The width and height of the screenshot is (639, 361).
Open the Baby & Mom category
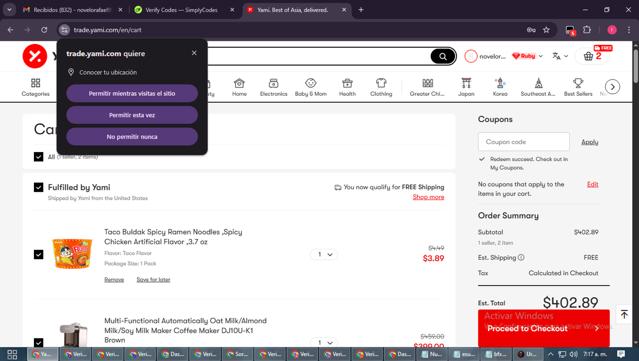pos(311,87)
